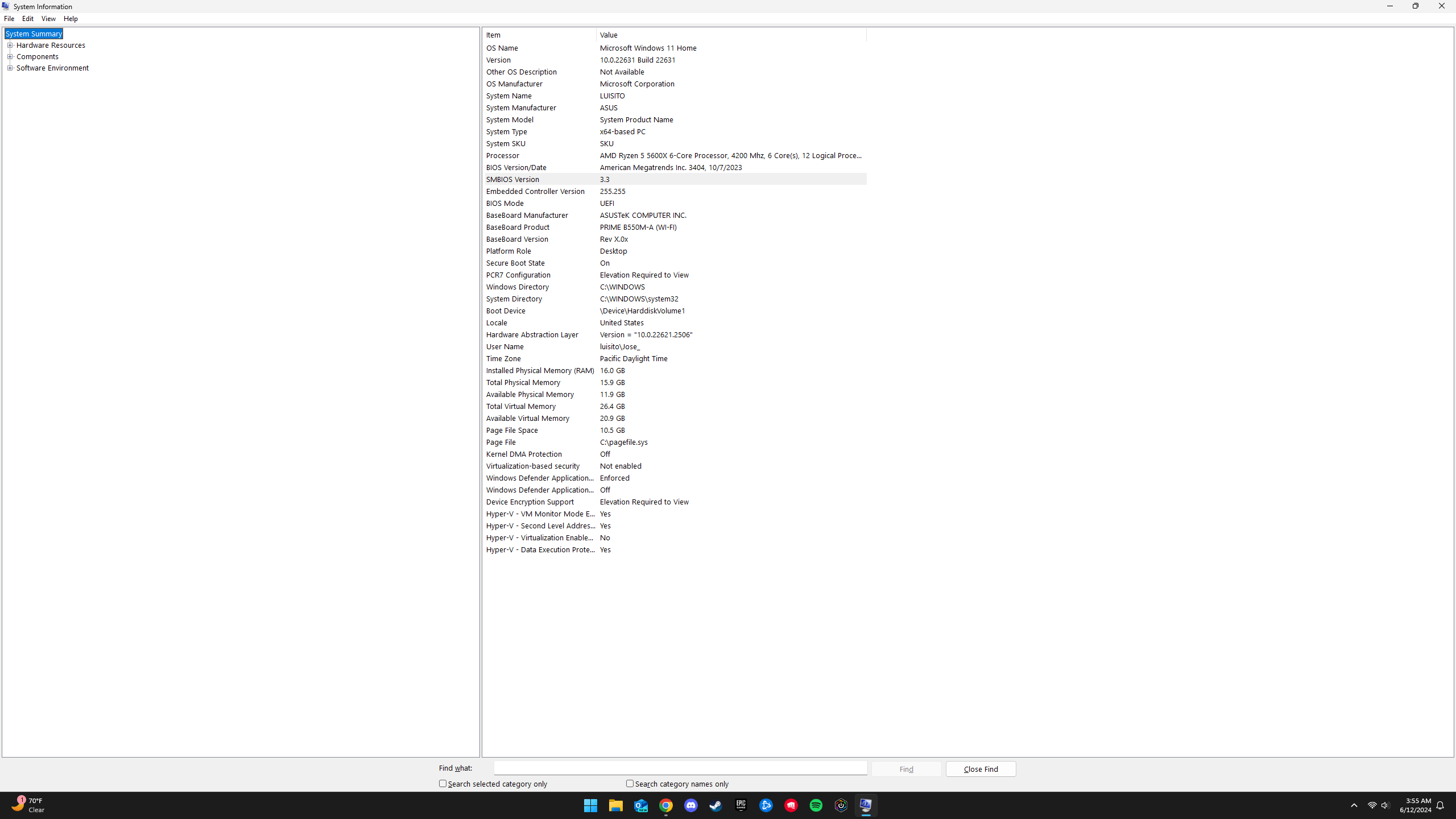
Task: Open the View menu
Action: (x=48, y=19)
